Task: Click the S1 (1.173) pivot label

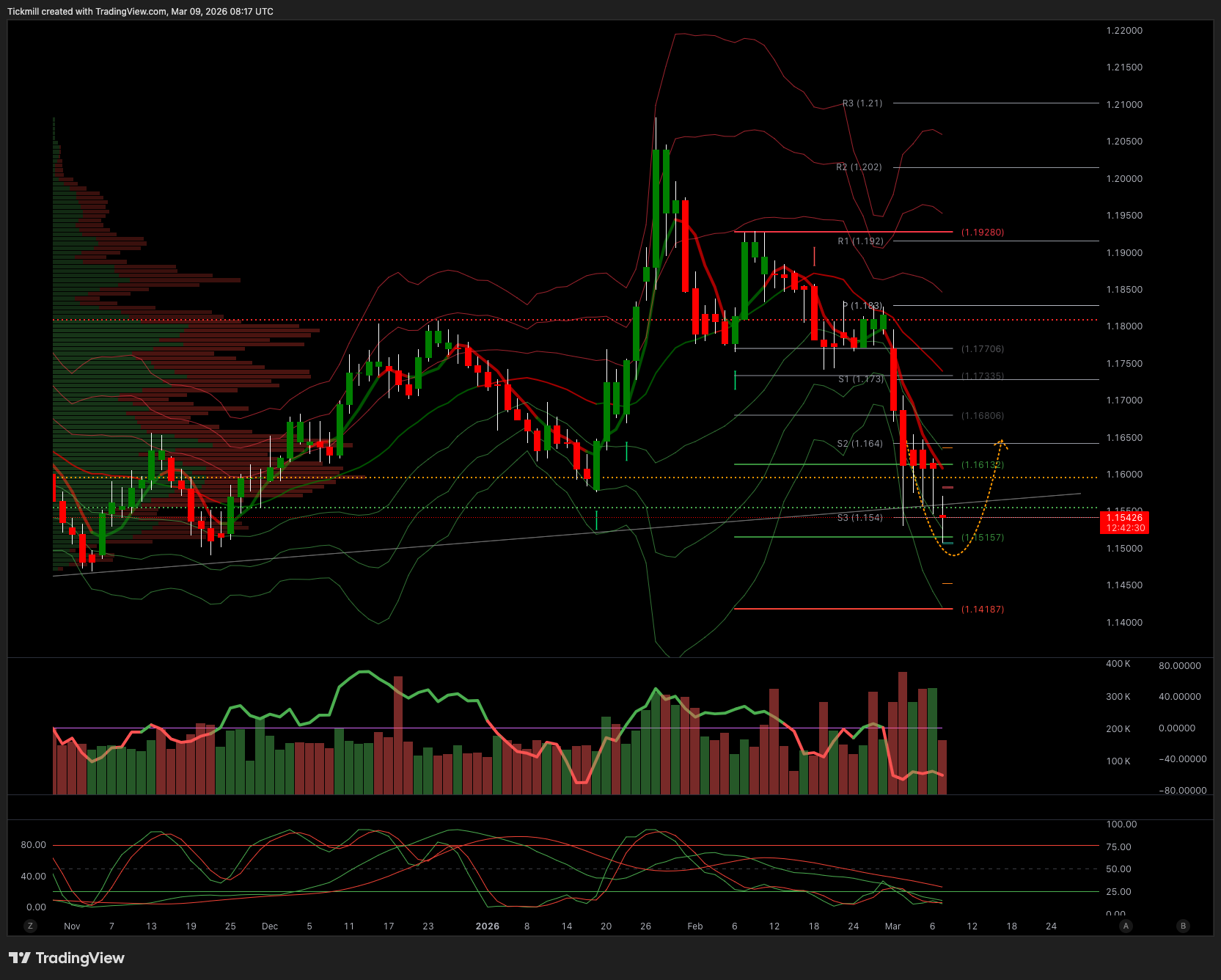Action: (861, 379)
